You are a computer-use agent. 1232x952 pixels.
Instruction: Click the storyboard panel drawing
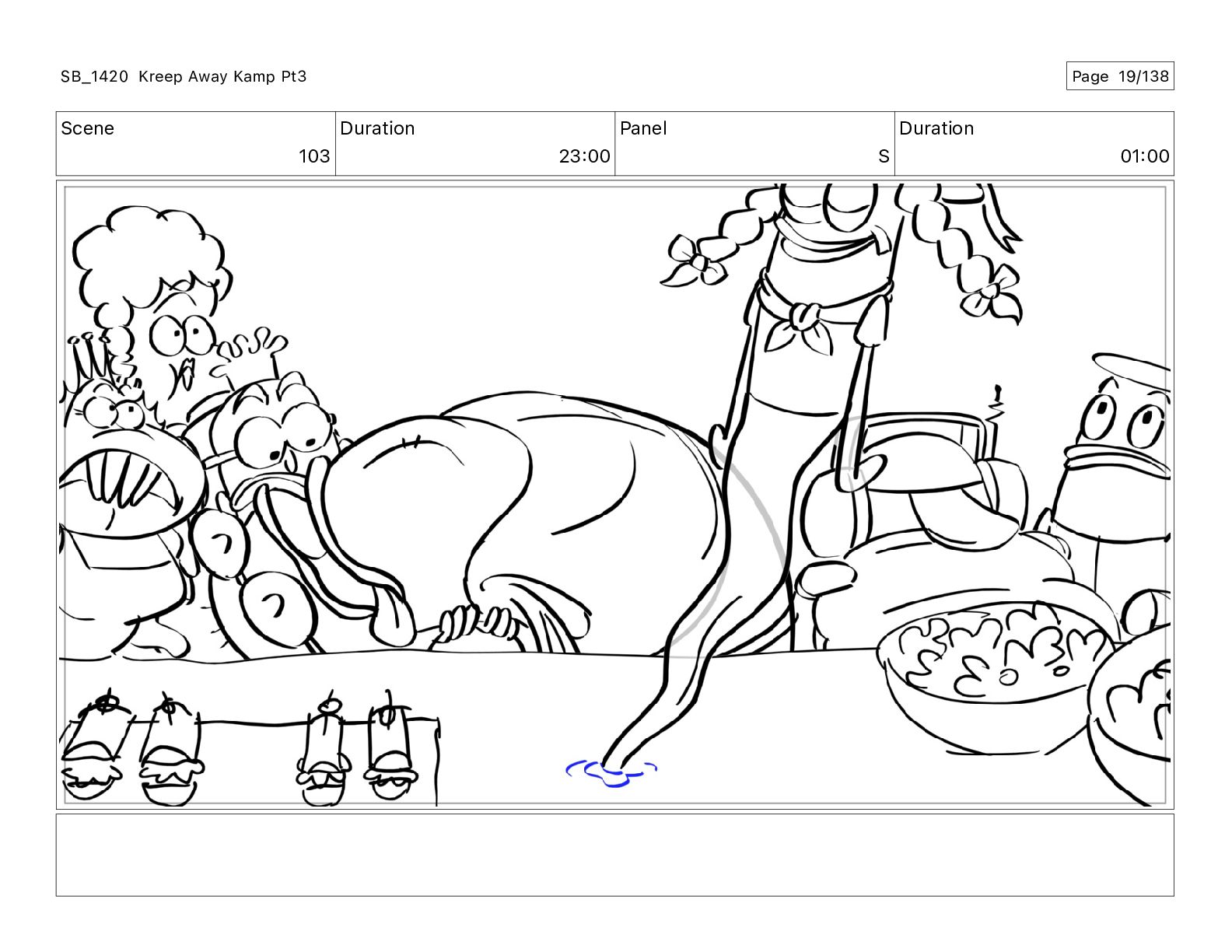[614, 495]
